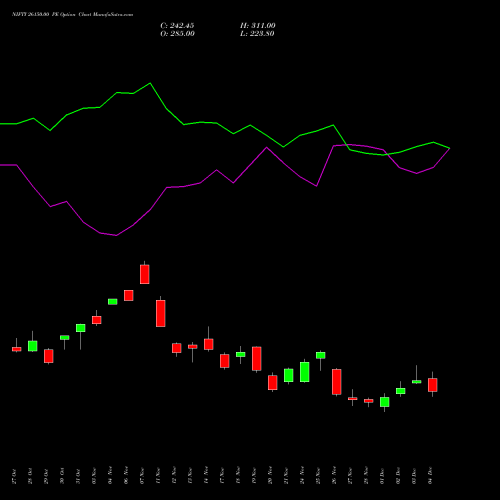Click the 14 Nov date label

pyautogui.click(x=206, y=476)
